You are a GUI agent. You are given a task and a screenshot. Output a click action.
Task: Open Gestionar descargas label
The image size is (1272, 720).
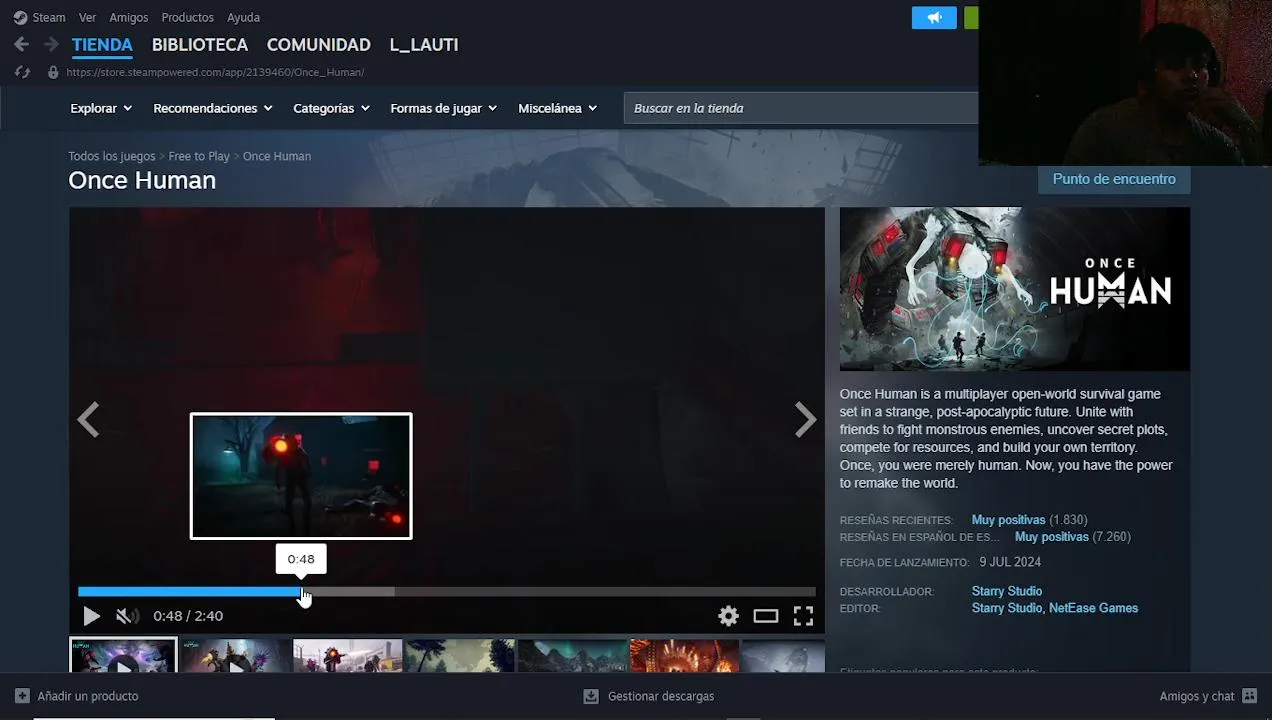pyautogui.click(x=661, y=696)
